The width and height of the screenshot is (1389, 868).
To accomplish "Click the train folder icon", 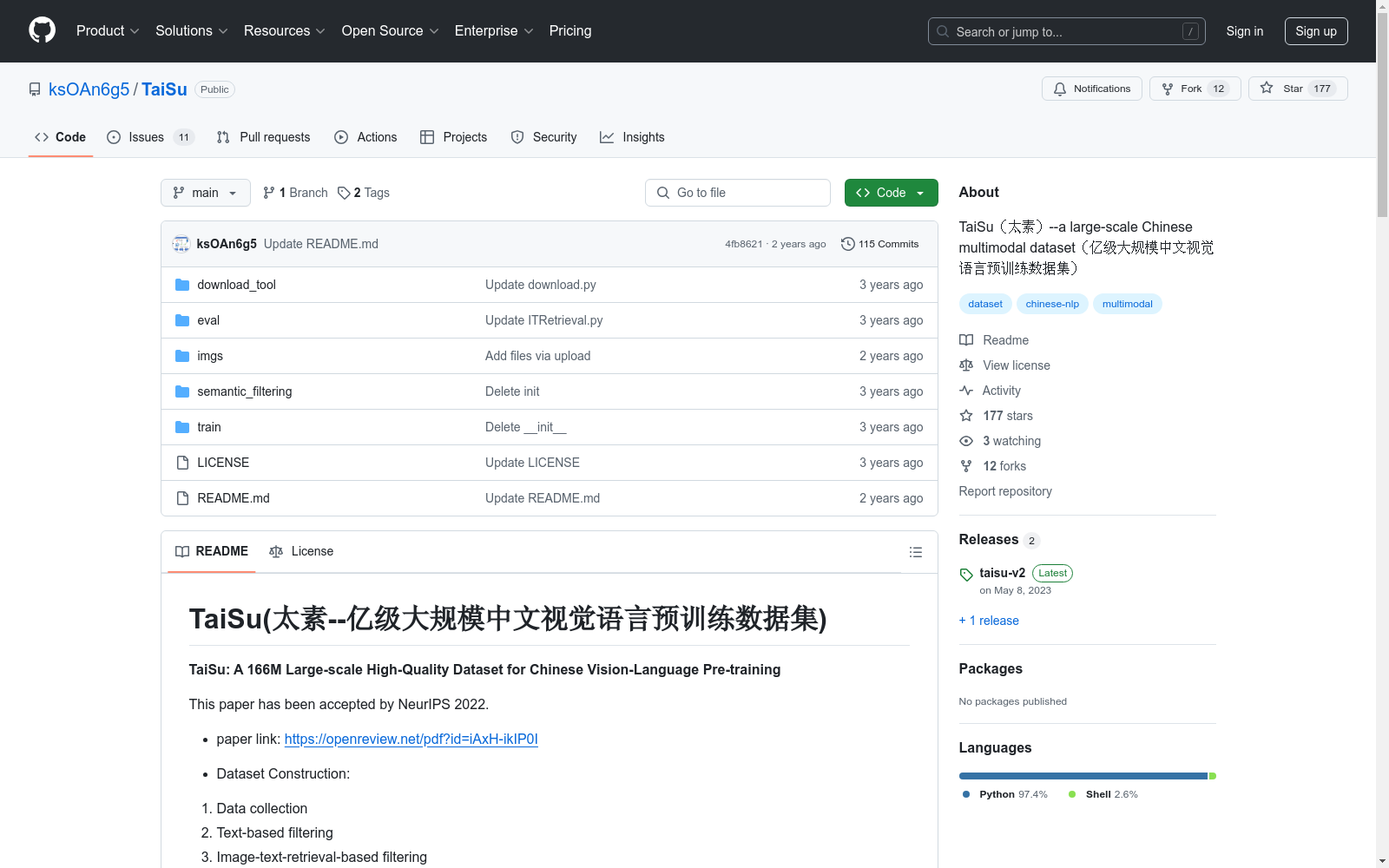I will (182, 427).
